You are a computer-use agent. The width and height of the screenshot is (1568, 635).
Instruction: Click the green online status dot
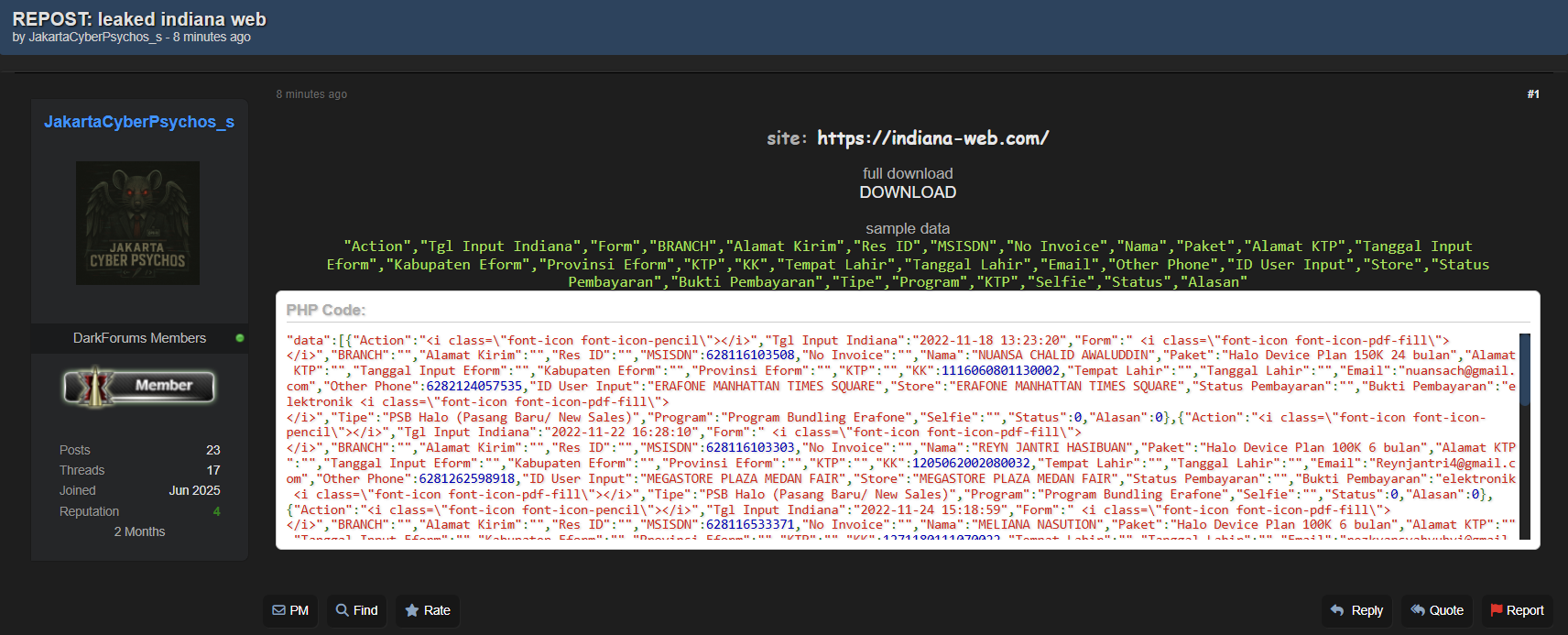pos(240,338)
